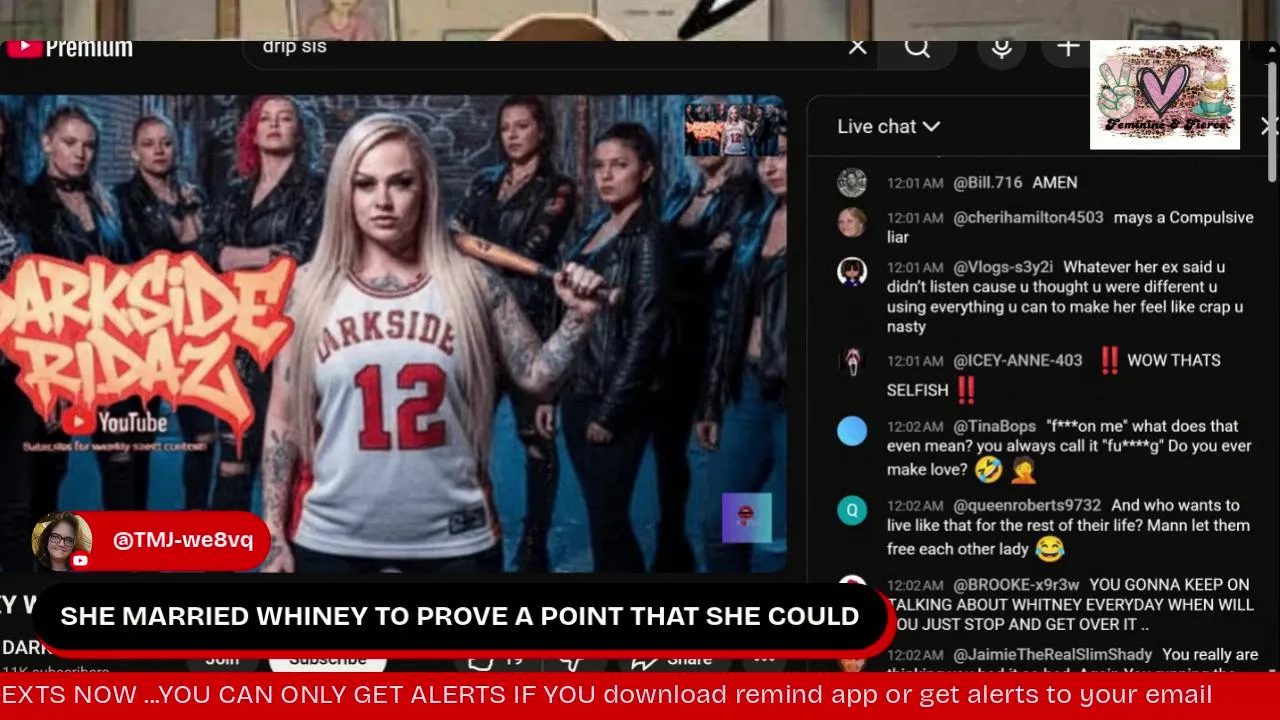This screenshot has width=1280, height=720.
Task: Open @TinaBops blue avatar in chat
Action: coord(852,431)
